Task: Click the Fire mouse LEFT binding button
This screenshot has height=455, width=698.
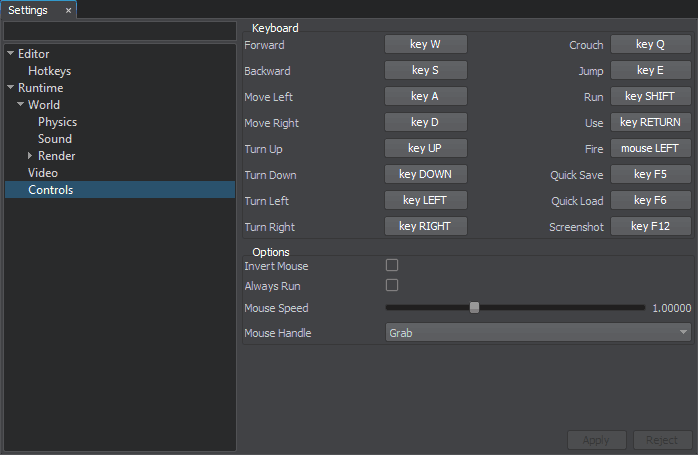Action: tap(649, 149)
